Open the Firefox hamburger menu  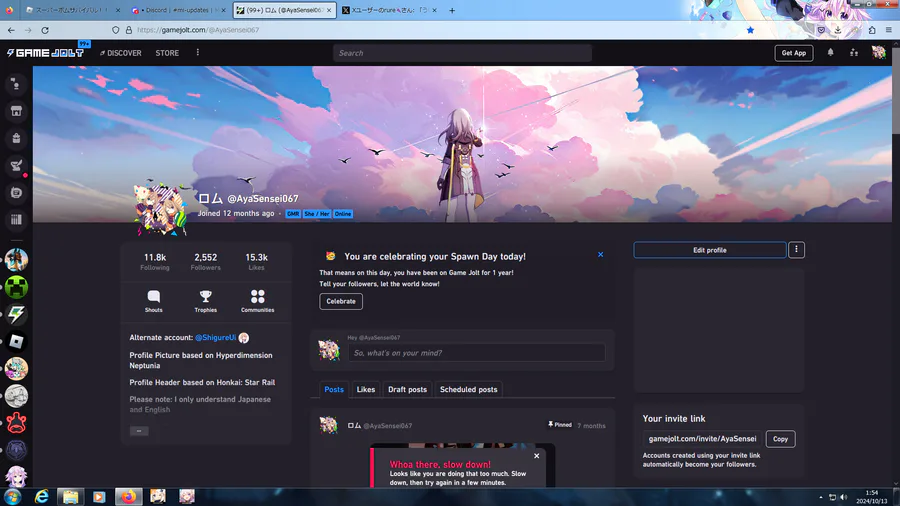point(889,30)
